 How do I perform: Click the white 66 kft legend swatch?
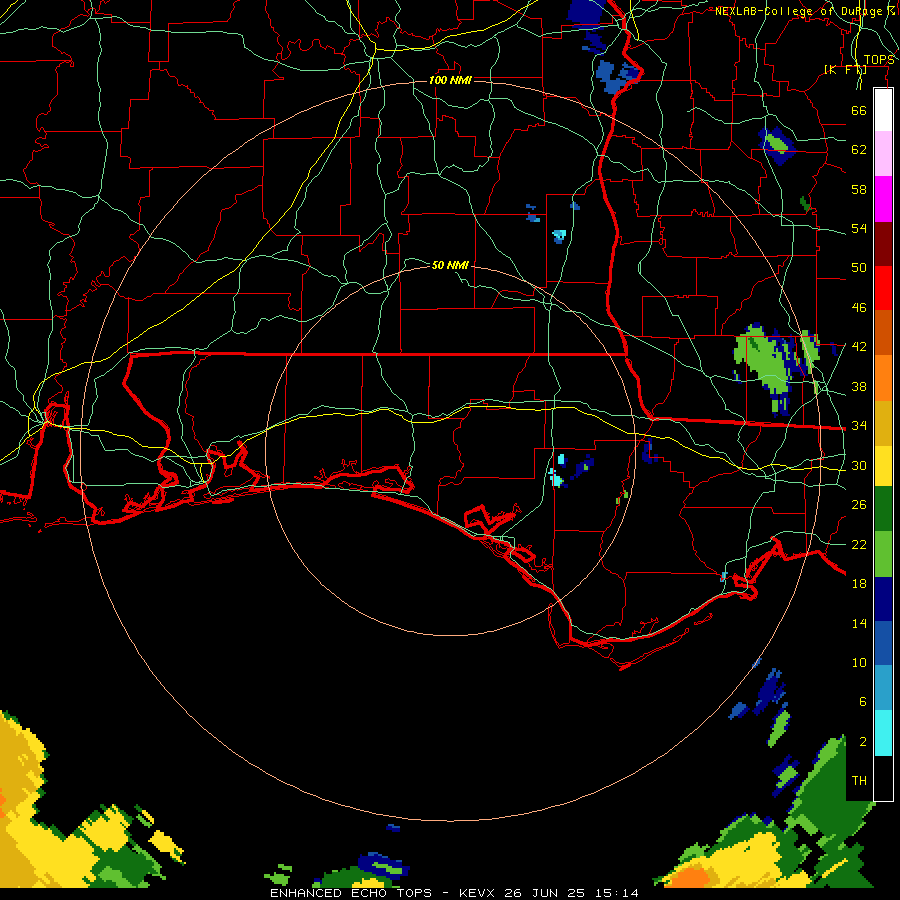883,110
